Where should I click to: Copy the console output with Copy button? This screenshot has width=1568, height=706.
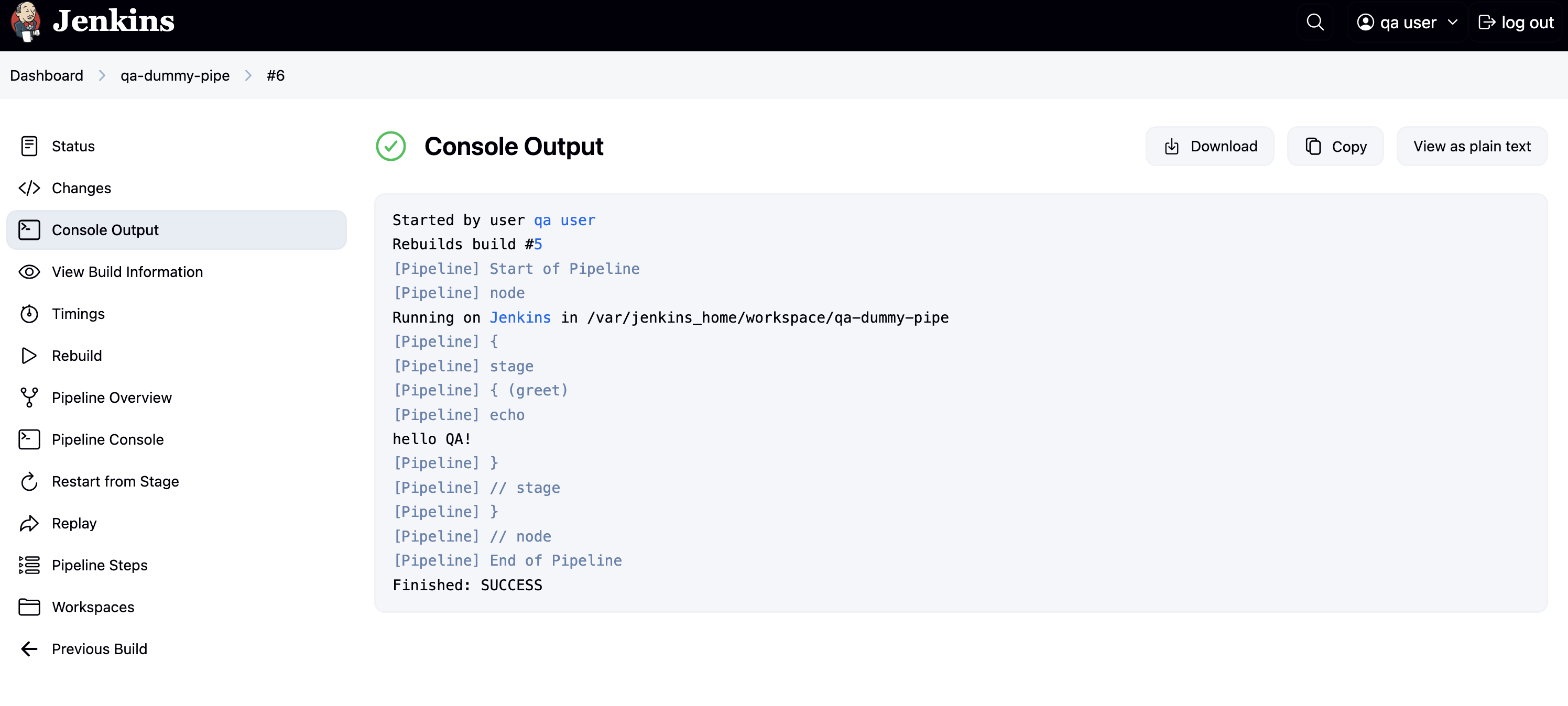1335,147
